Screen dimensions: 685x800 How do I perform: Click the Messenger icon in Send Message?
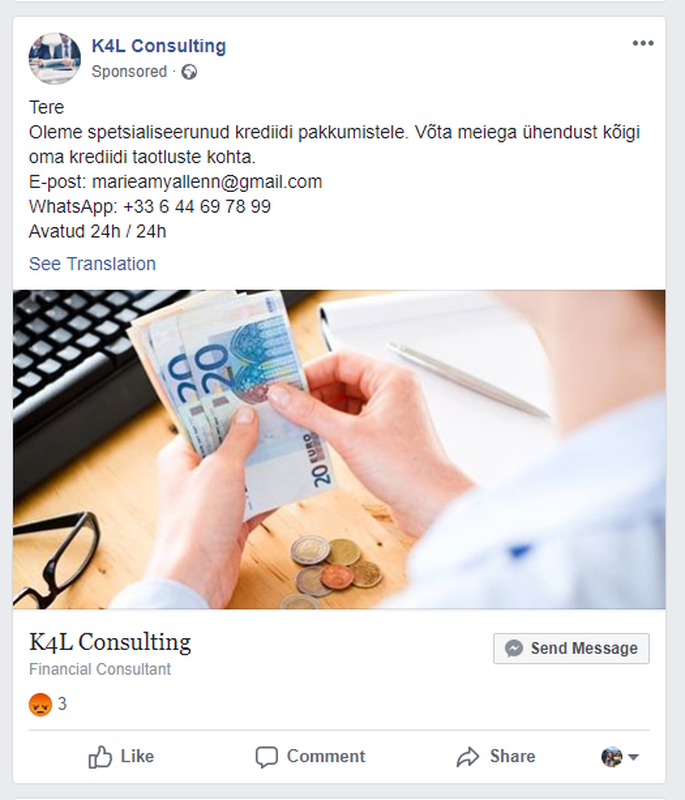(514, 648)
